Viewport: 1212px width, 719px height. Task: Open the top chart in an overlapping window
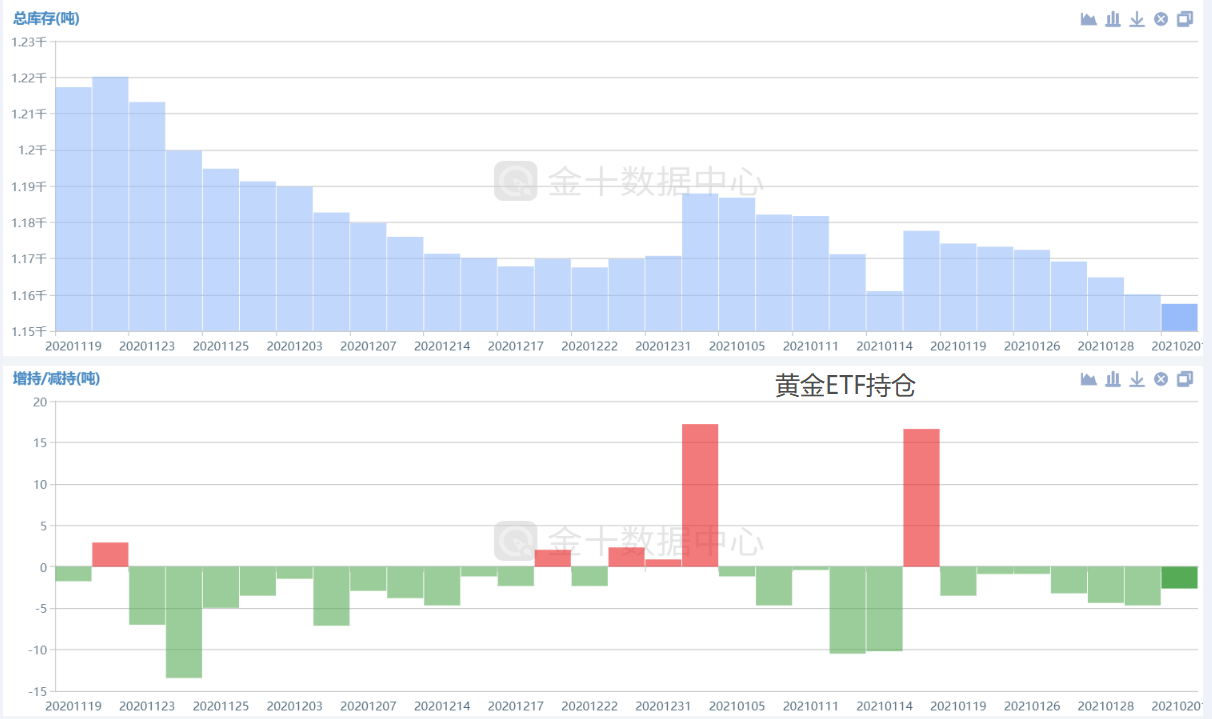pyautogui.click(x=1185, y=19)
